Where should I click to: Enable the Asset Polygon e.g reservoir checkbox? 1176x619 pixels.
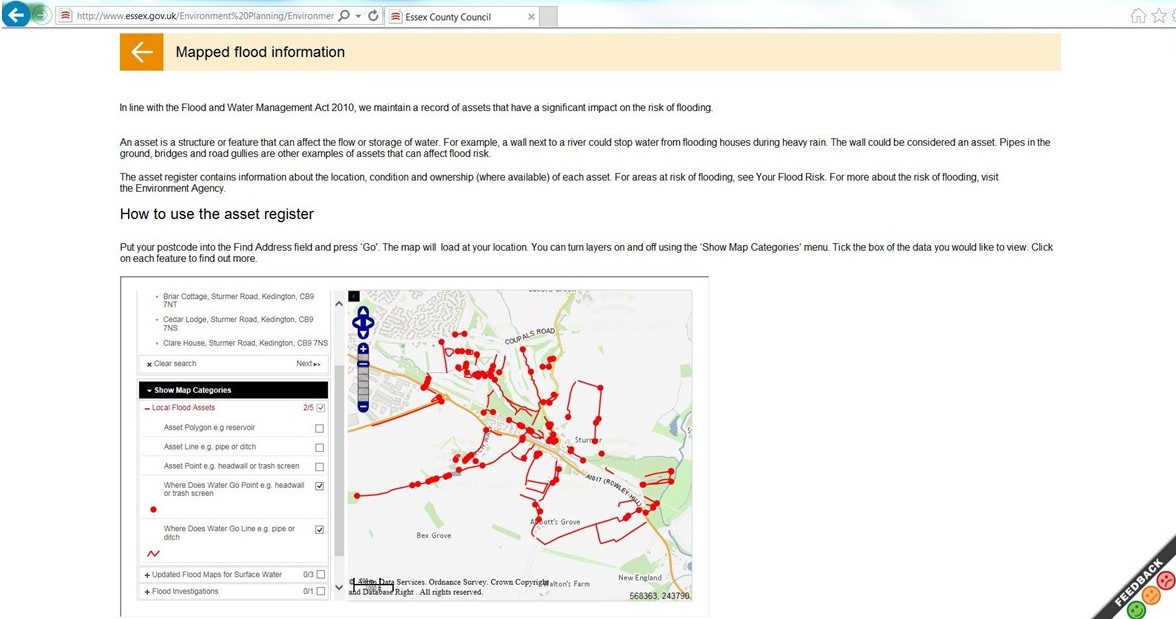click(318, 427)
